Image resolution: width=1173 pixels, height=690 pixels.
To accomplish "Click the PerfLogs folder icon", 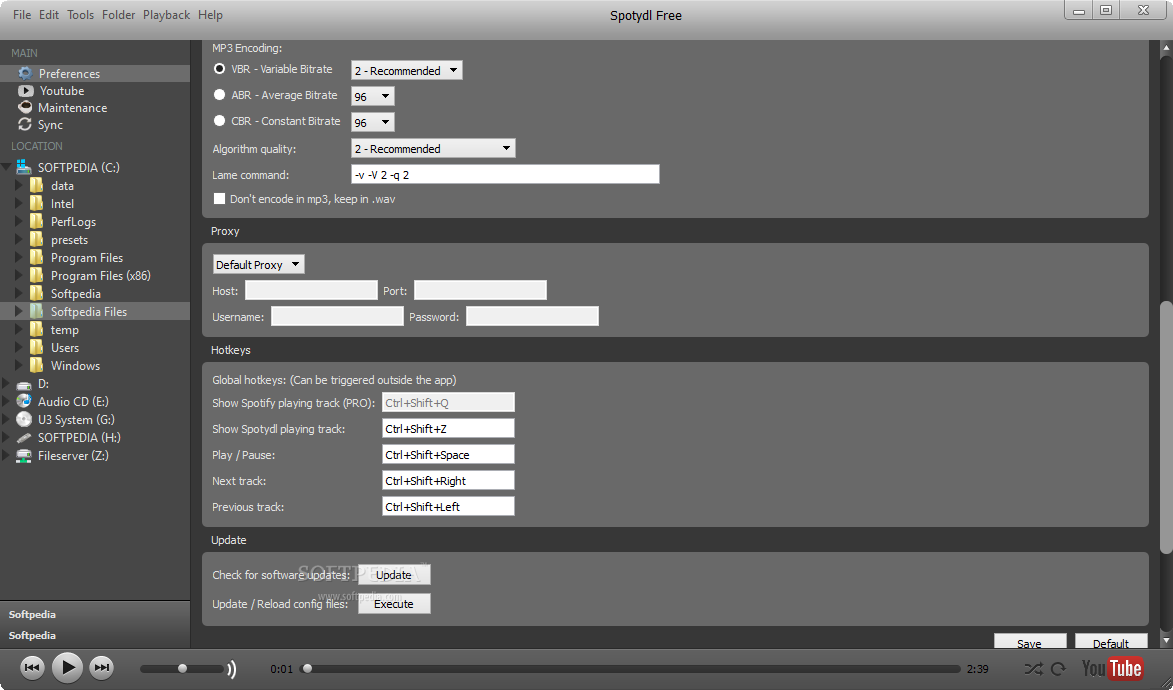I will 37,221.
